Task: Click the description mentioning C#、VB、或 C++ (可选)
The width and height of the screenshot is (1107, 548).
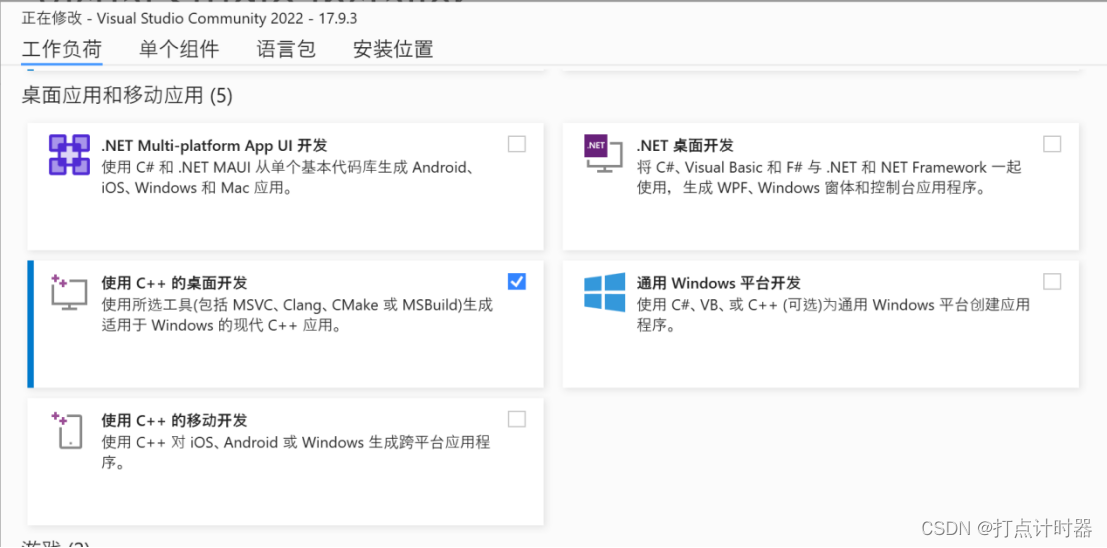Action: click(x=833, y=316)
